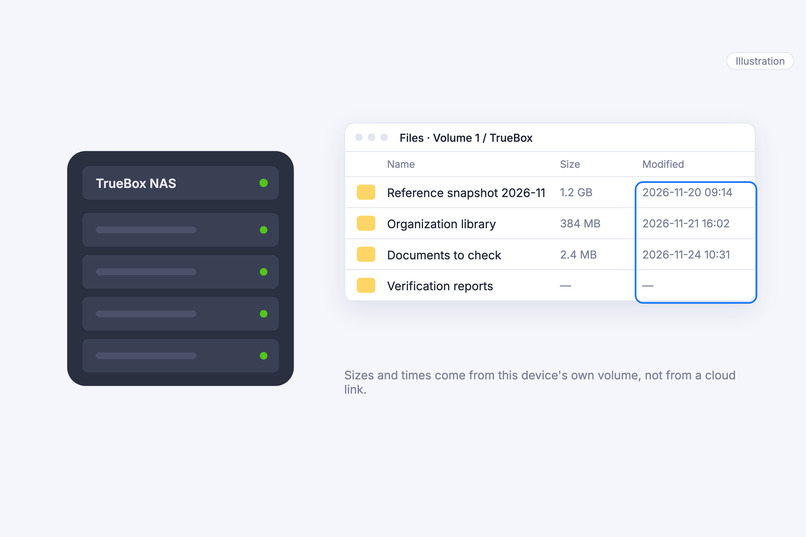Select the 'Organization library' file name

click(x=442, y=224)
